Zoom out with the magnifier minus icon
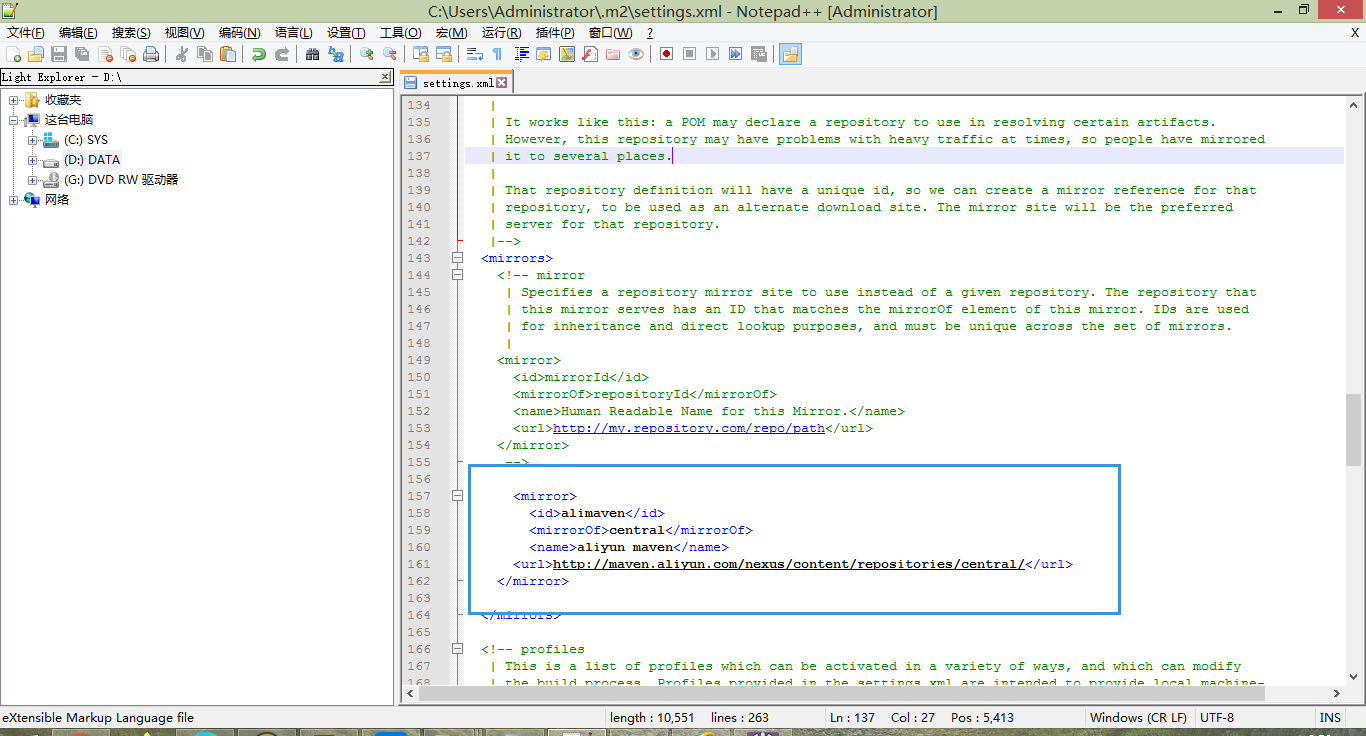1366x736 pixels. pos(390,54)
